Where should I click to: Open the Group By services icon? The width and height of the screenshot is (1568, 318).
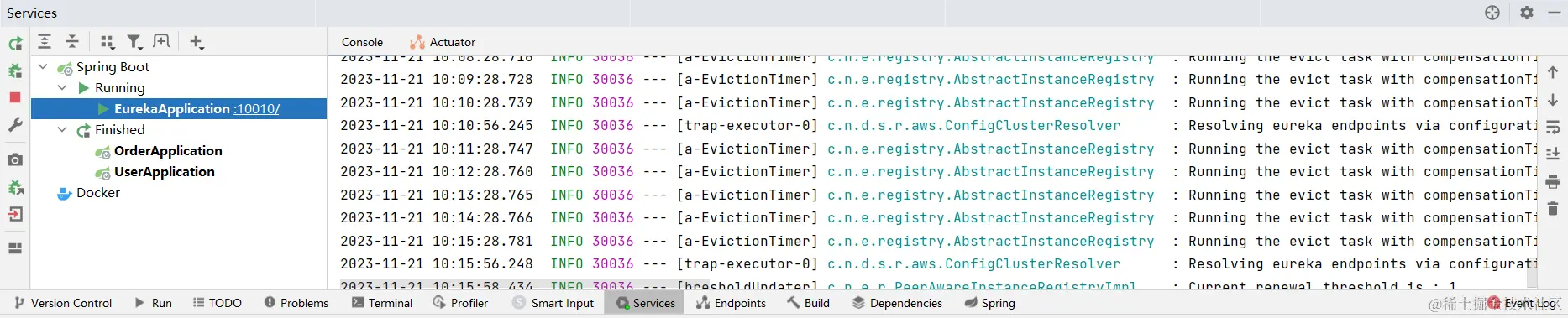(107, 41)
